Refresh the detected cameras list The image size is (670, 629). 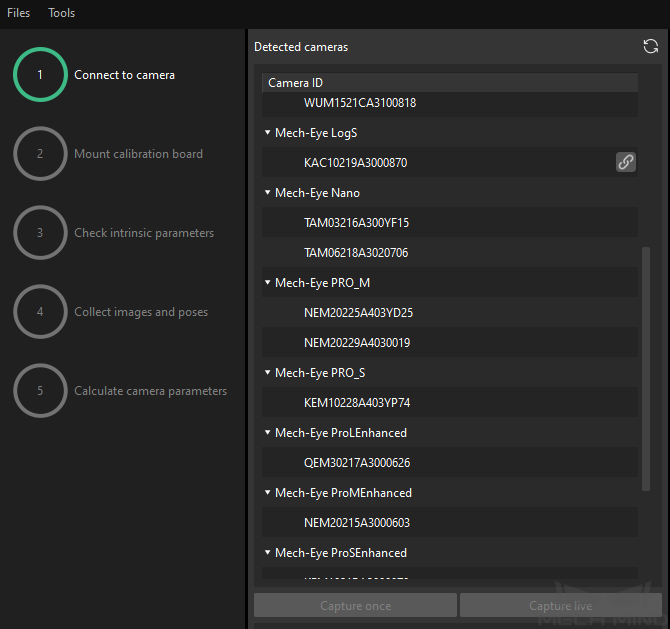[650, 47]
